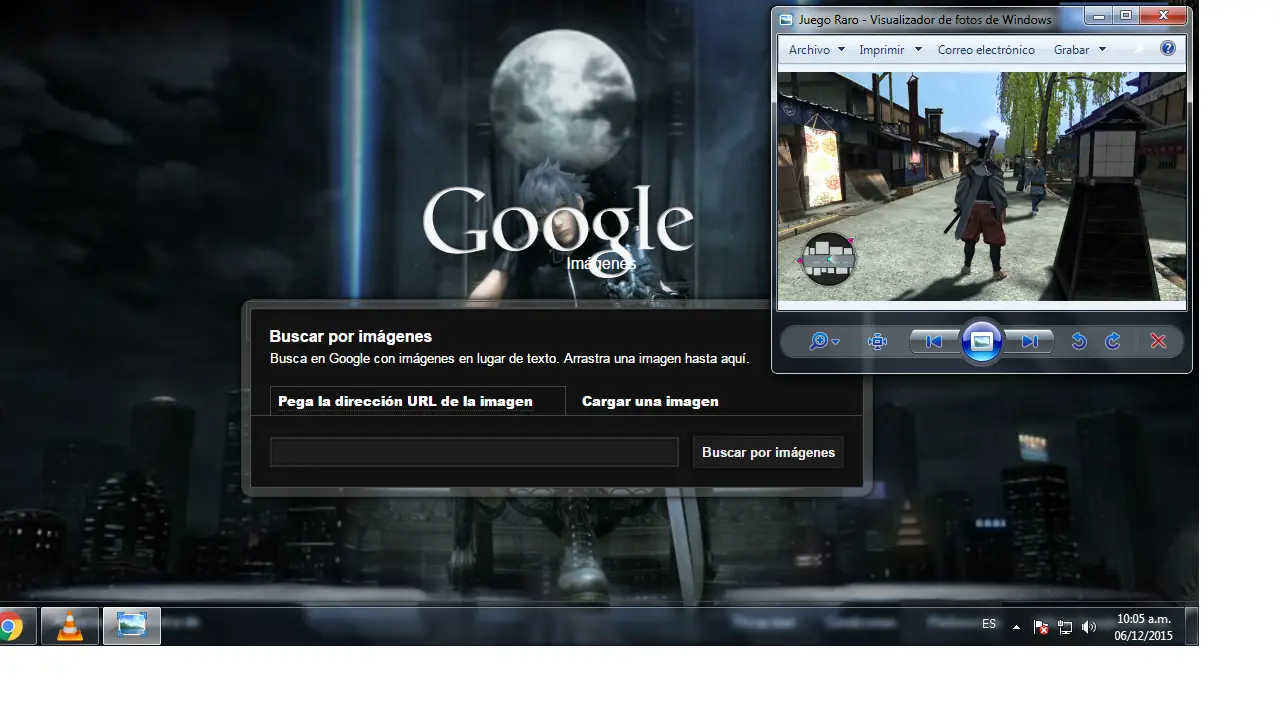Maximize the Photo Viewer window
The width and height of the screenshot is (1280, 720).
coord(1125,16)
